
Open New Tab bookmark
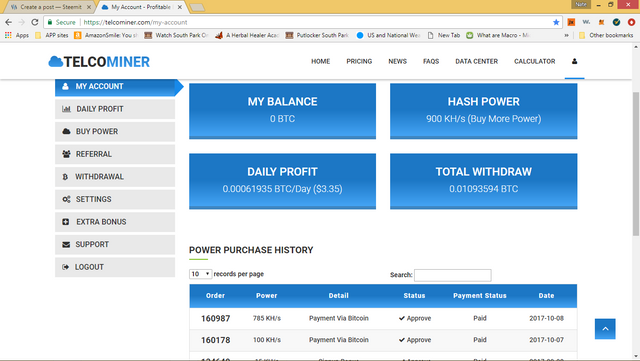point(444,35)
